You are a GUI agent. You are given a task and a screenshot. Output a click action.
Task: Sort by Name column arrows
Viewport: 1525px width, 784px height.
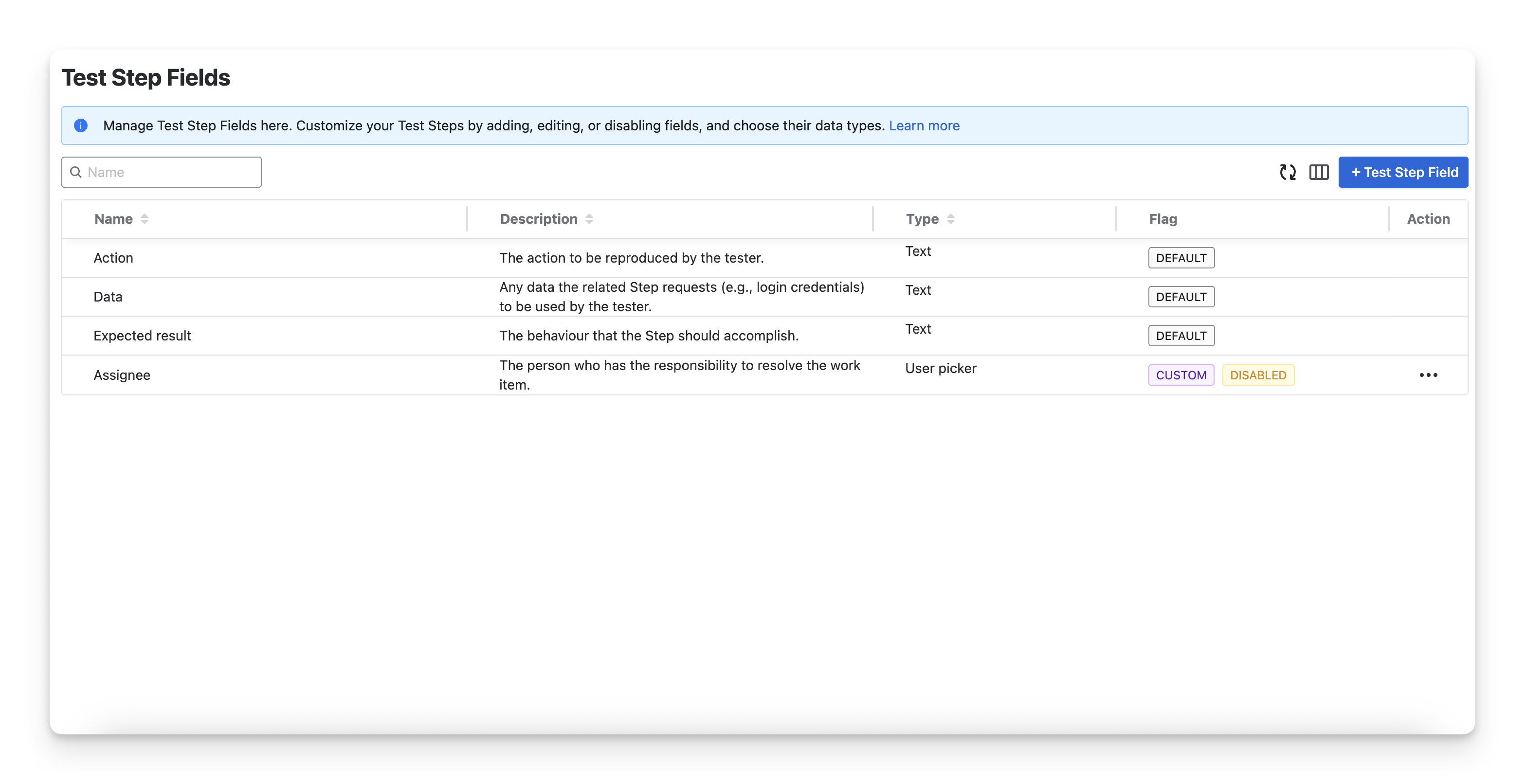[145, 219]
